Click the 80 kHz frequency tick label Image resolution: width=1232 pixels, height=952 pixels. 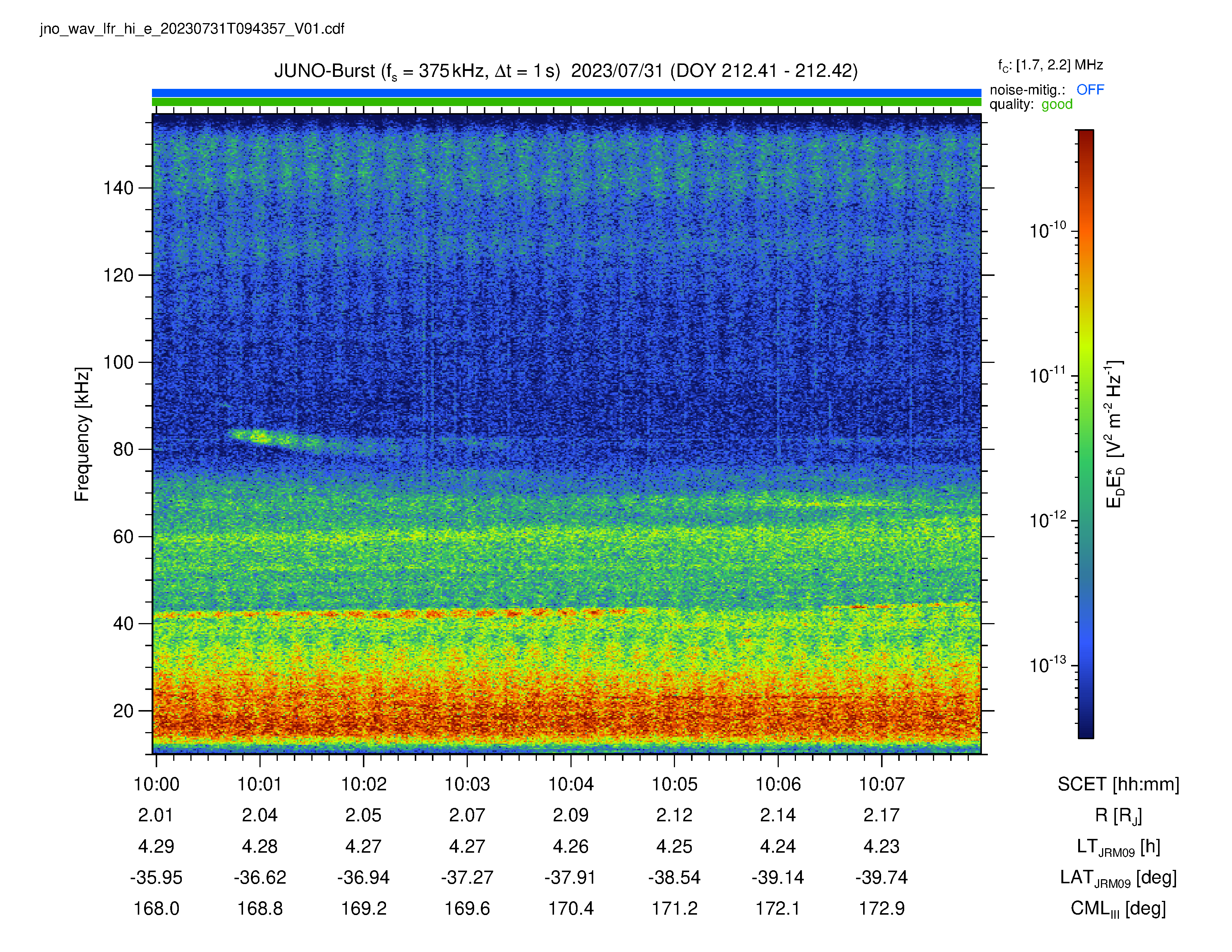pyautogui.click(x=124, y=449)
